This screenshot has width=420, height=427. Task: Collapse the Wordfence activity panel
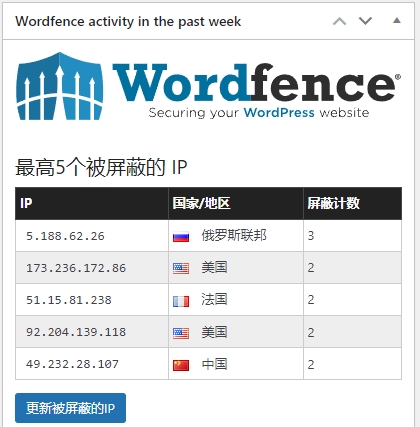click(396, 21)
